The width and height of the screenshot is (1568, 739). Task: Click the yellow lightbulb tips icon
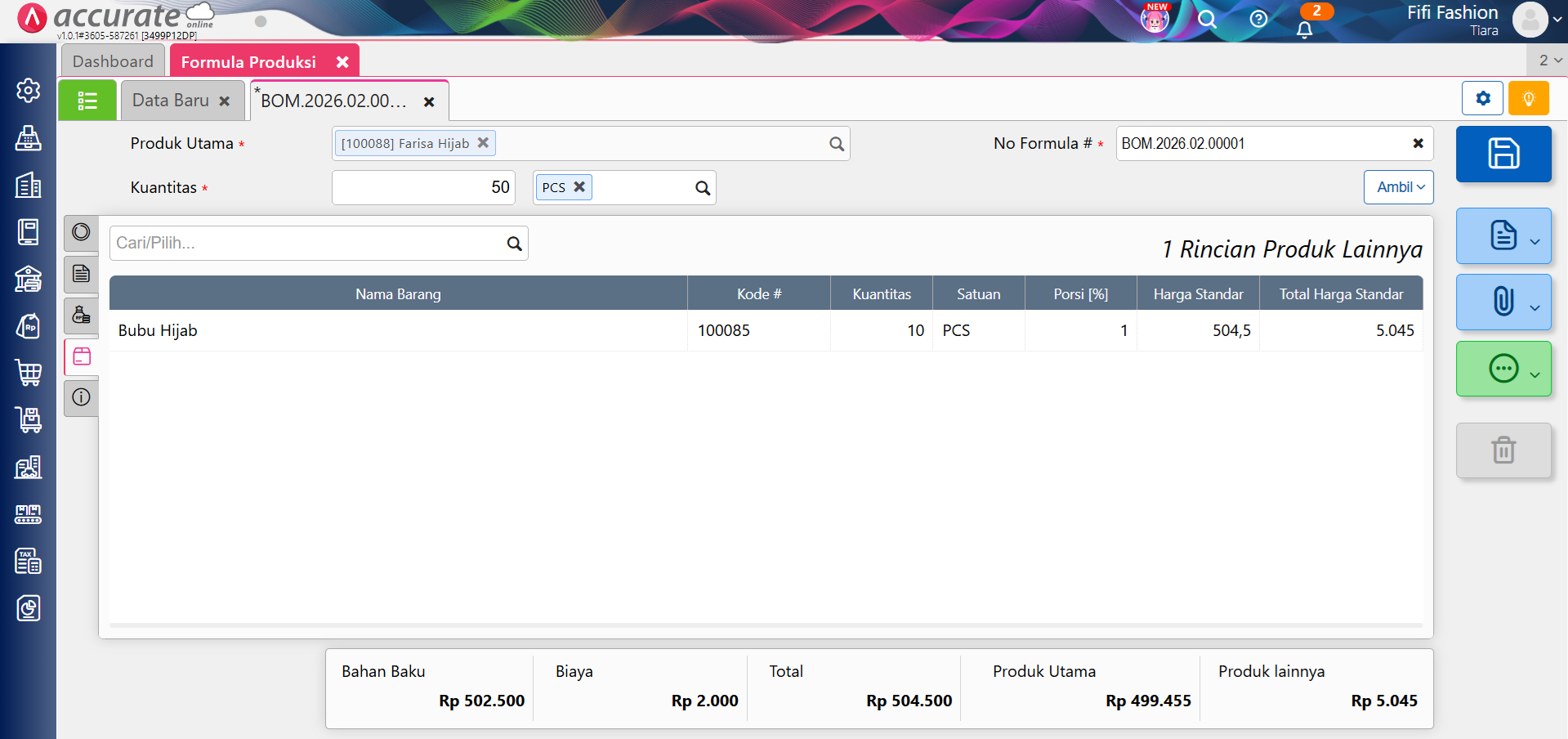(x=1528, y=99)
